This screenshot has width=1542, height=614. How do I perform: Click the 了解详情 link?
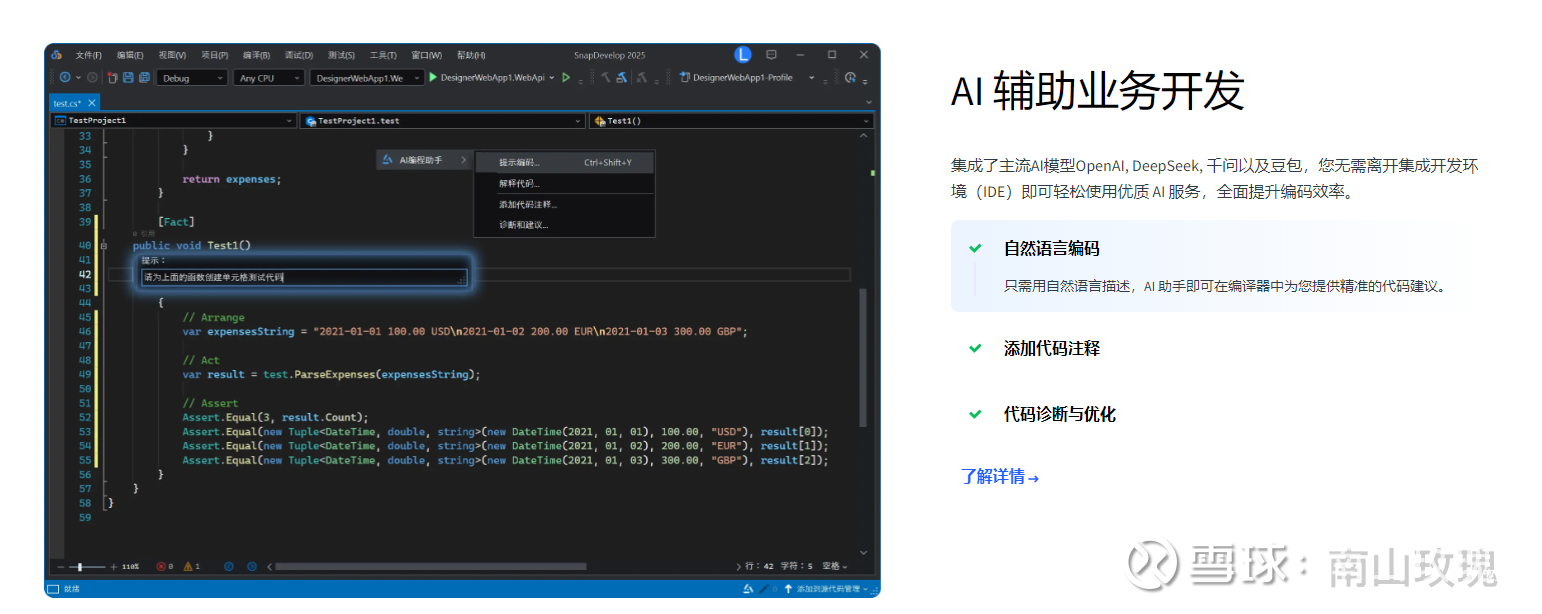(1000, 477)
